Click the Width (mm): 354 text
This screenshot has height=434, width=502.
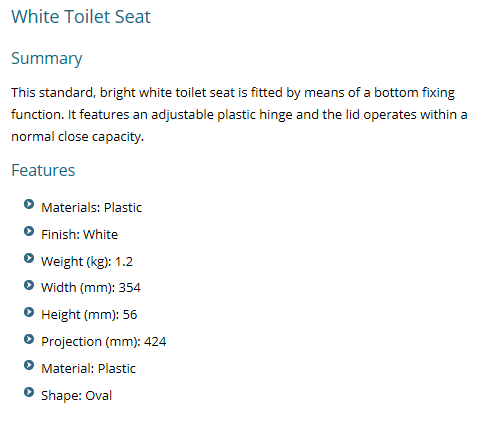pyautogui.click(x=91, y=288)
